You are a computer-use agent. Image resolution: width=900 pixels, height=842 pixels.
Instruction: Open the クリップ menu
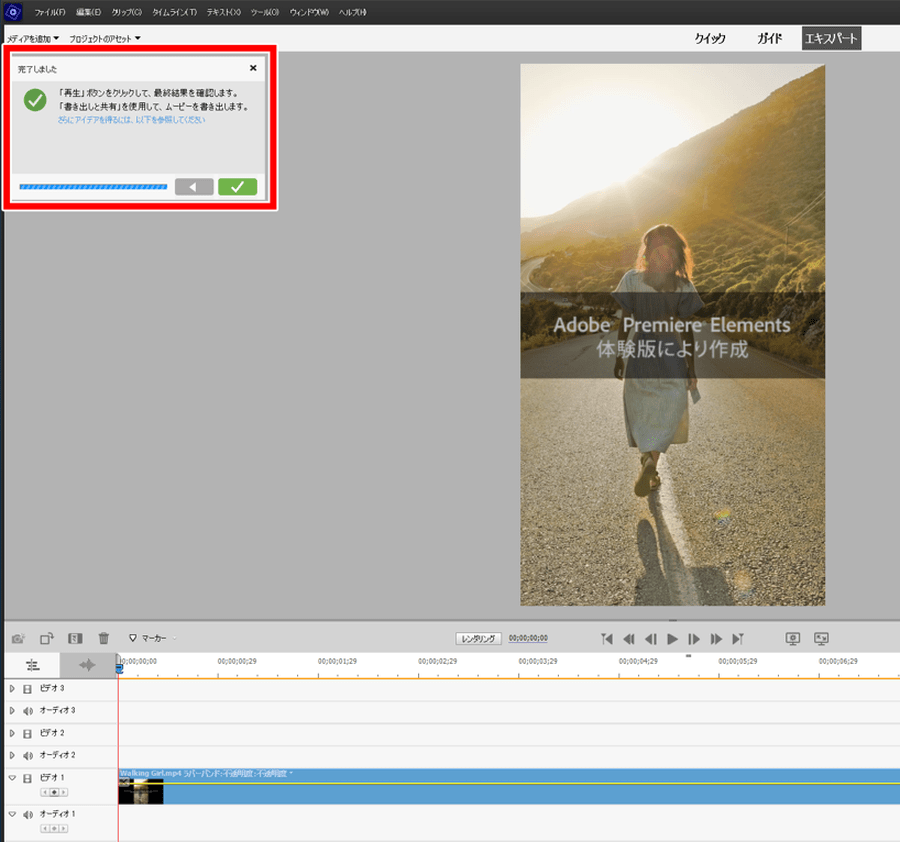[x=126, y=12]
